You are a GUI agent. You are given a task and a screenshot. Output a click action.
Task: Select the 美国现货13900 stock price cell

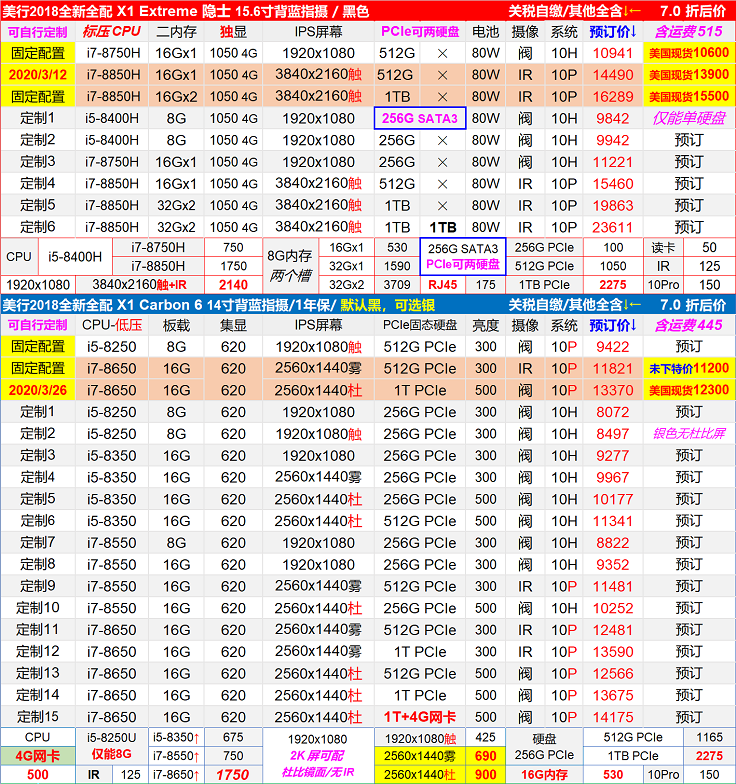pos(689,75)
